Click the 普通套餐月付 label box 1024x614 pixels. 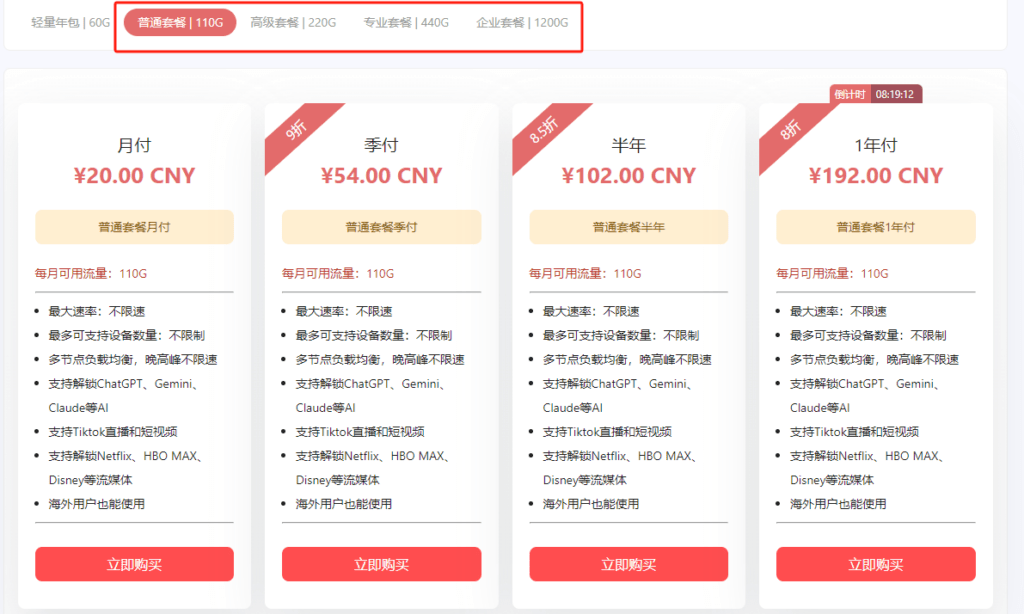(135, 227)
